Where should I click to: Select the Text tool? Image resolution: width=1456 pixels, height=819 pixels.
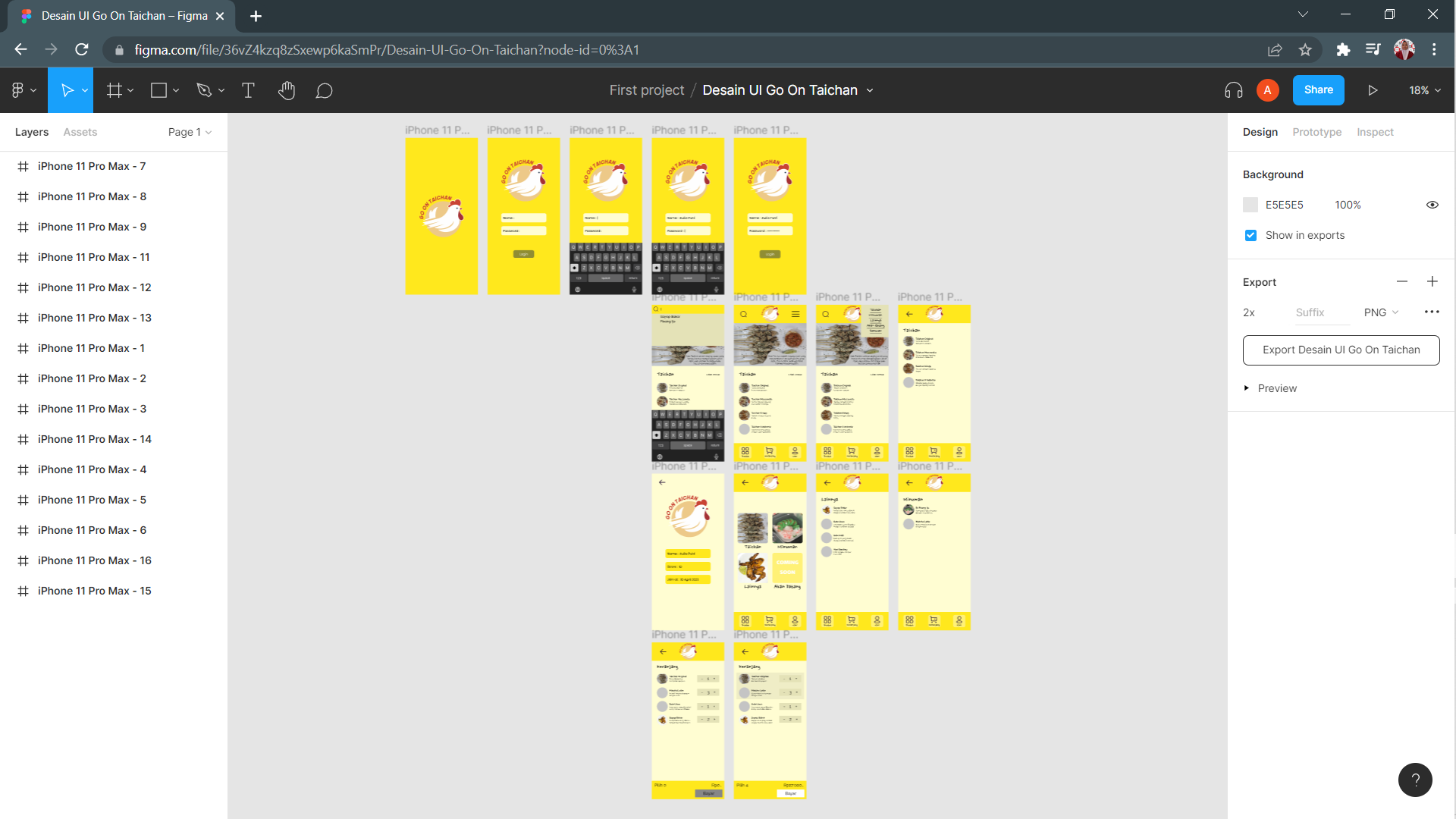(248, 90)
